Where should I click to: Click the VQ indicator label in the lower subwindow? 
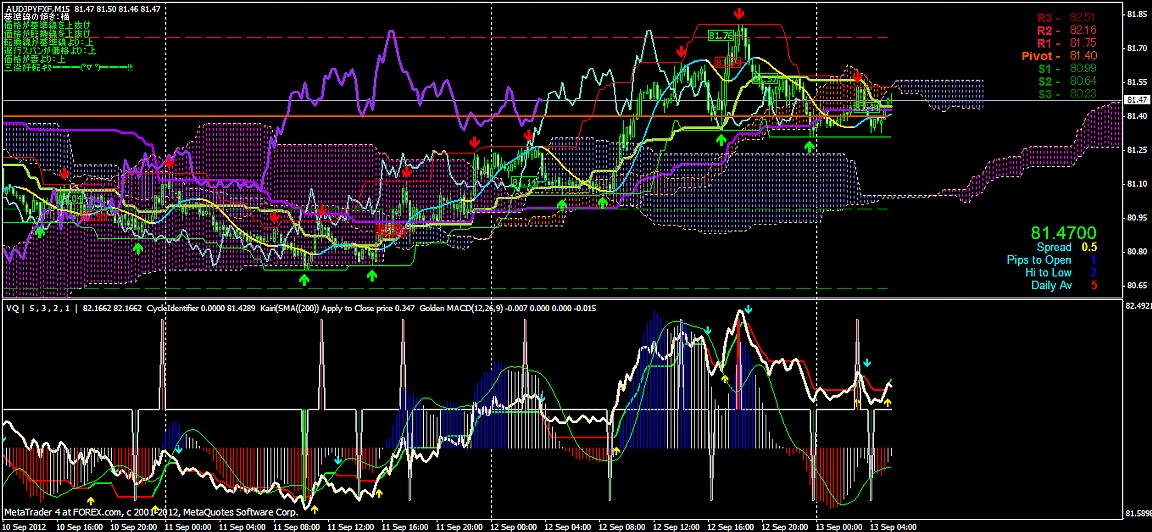point(14,309)
